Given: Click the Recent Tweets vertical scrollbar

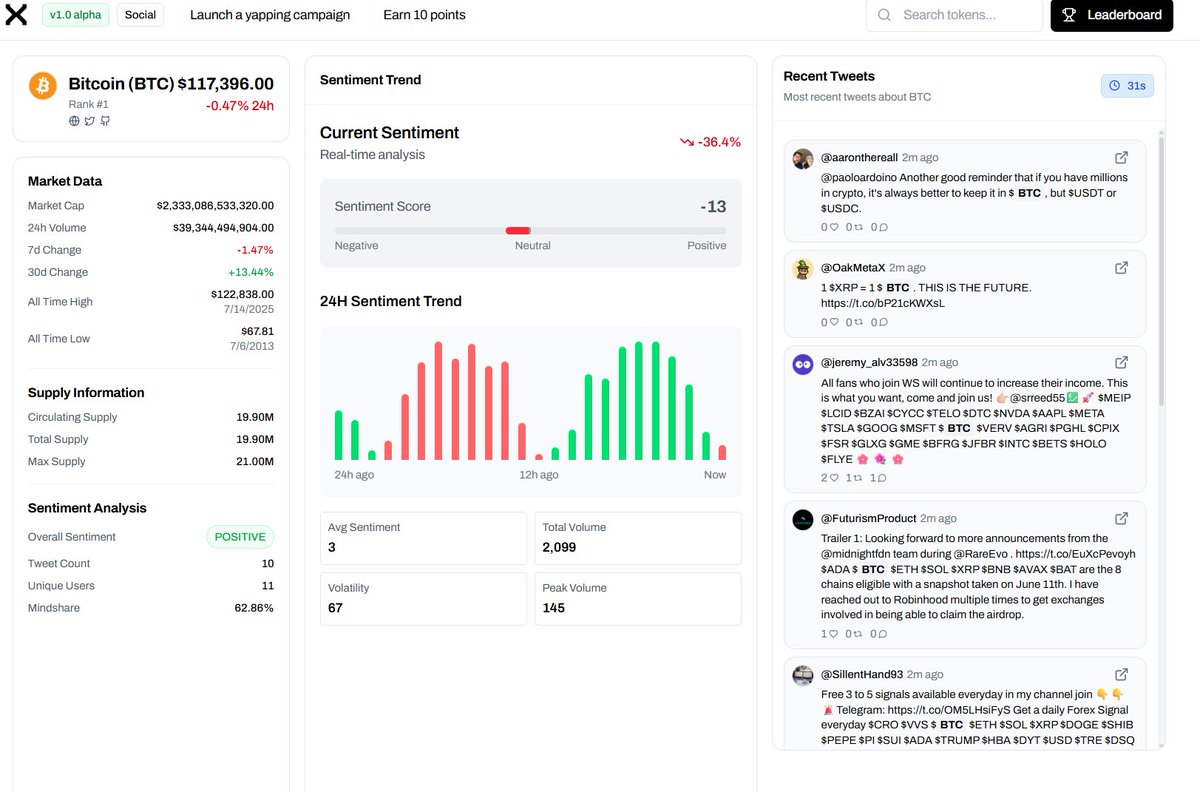Looking at the screenshot, I should (1161, 270).
